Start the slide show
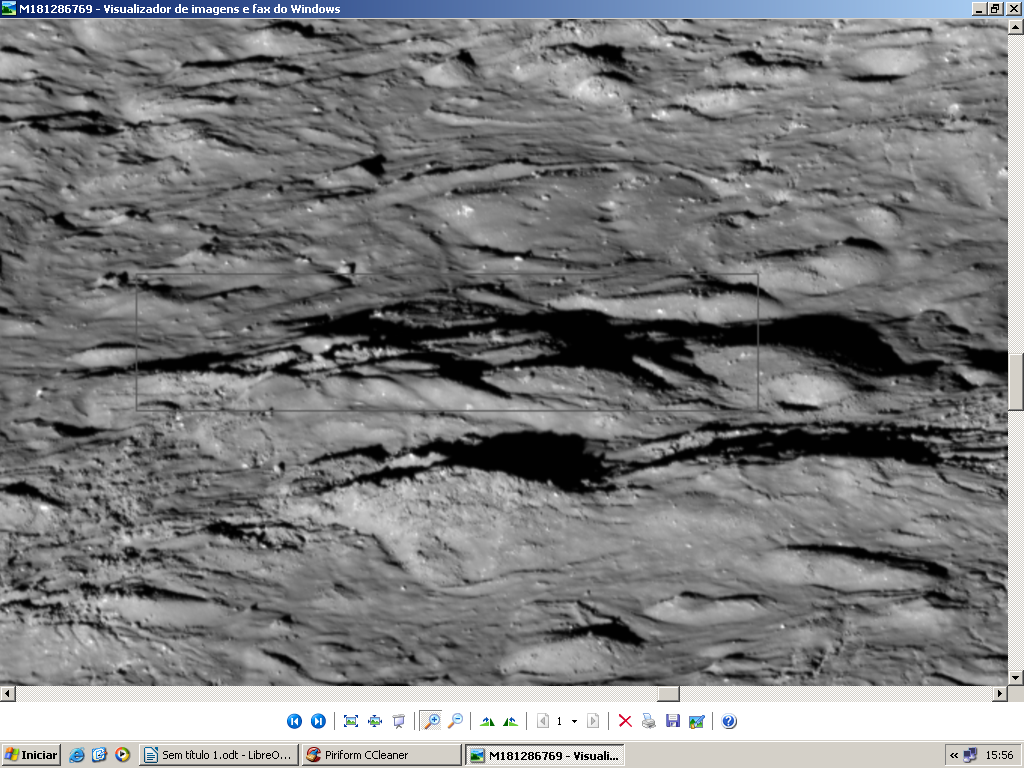1024x768 pixels. pyautogui.click(x=399, y=721)
